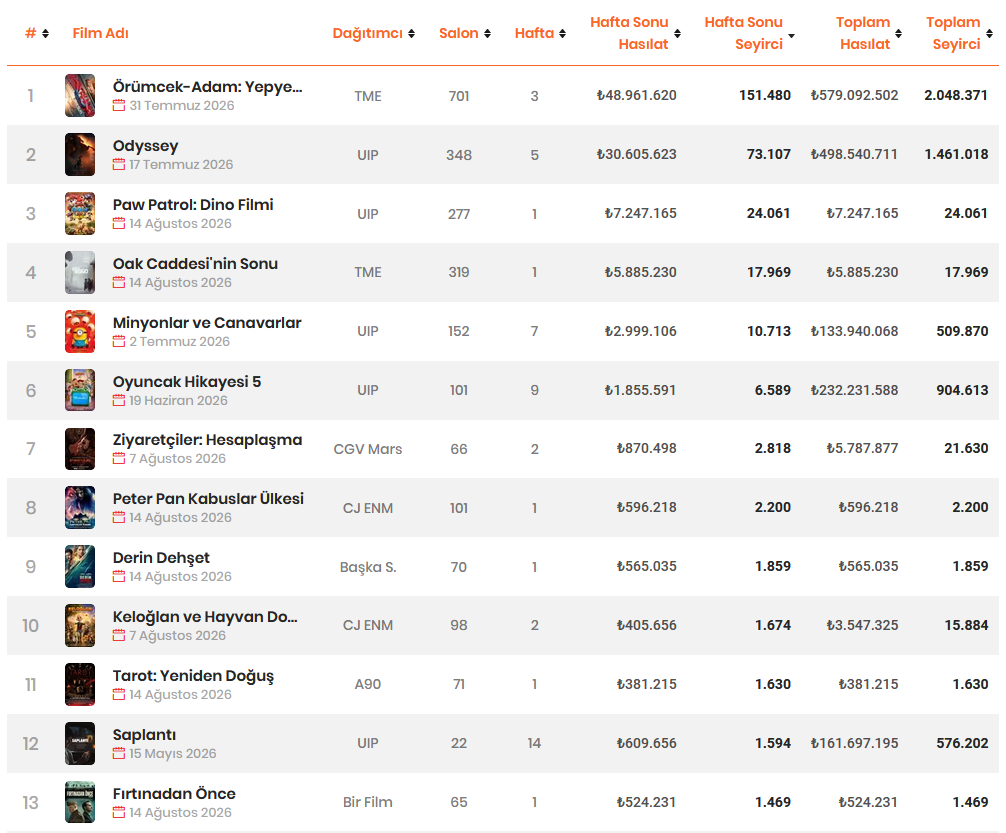Open Oyuncak Hikayesi 5 title link
1006x833 pixels.
[x=187, y=382]
